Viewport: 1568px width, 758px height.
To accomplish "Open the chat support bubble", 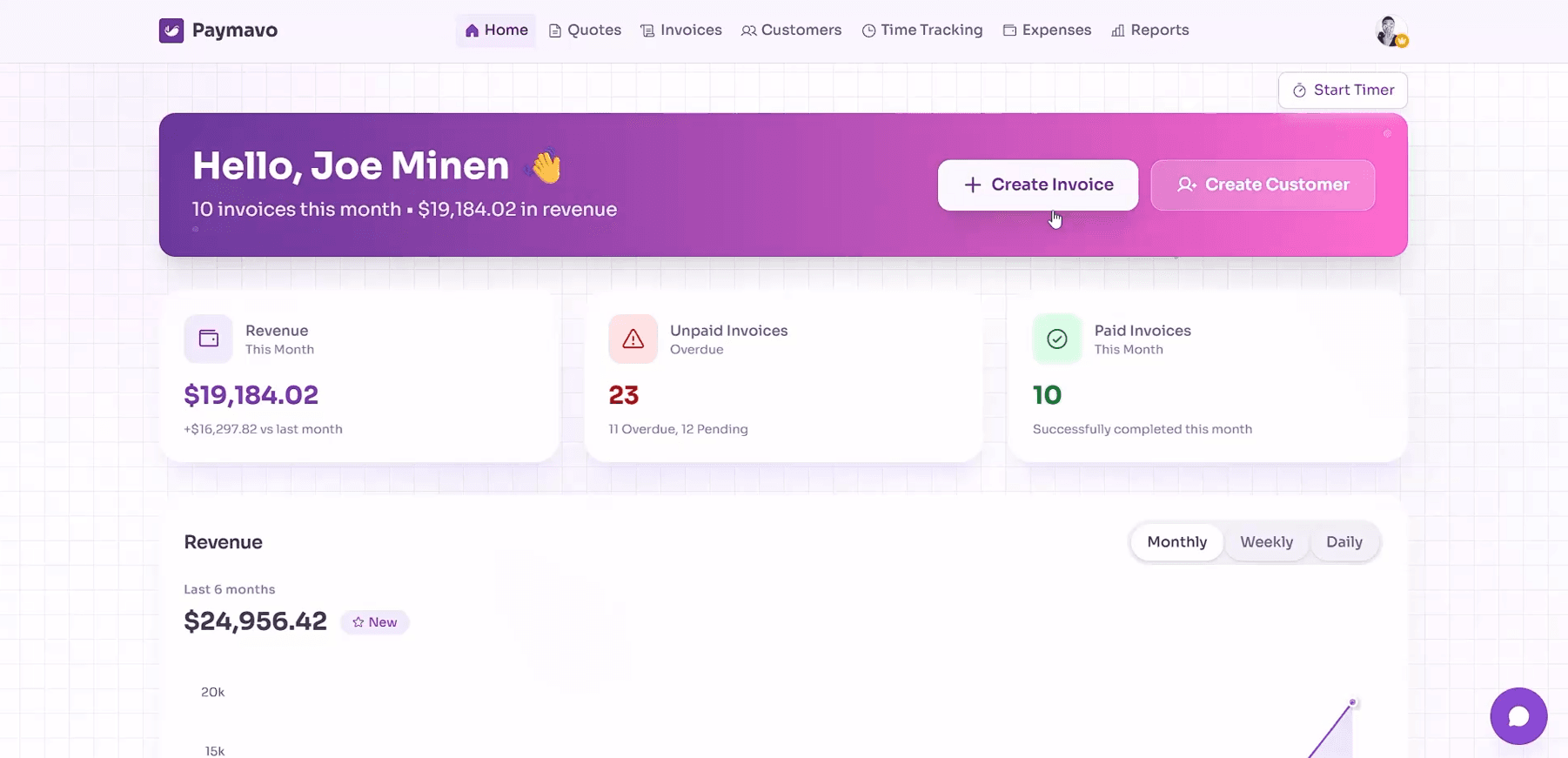I will [1518, 716].
